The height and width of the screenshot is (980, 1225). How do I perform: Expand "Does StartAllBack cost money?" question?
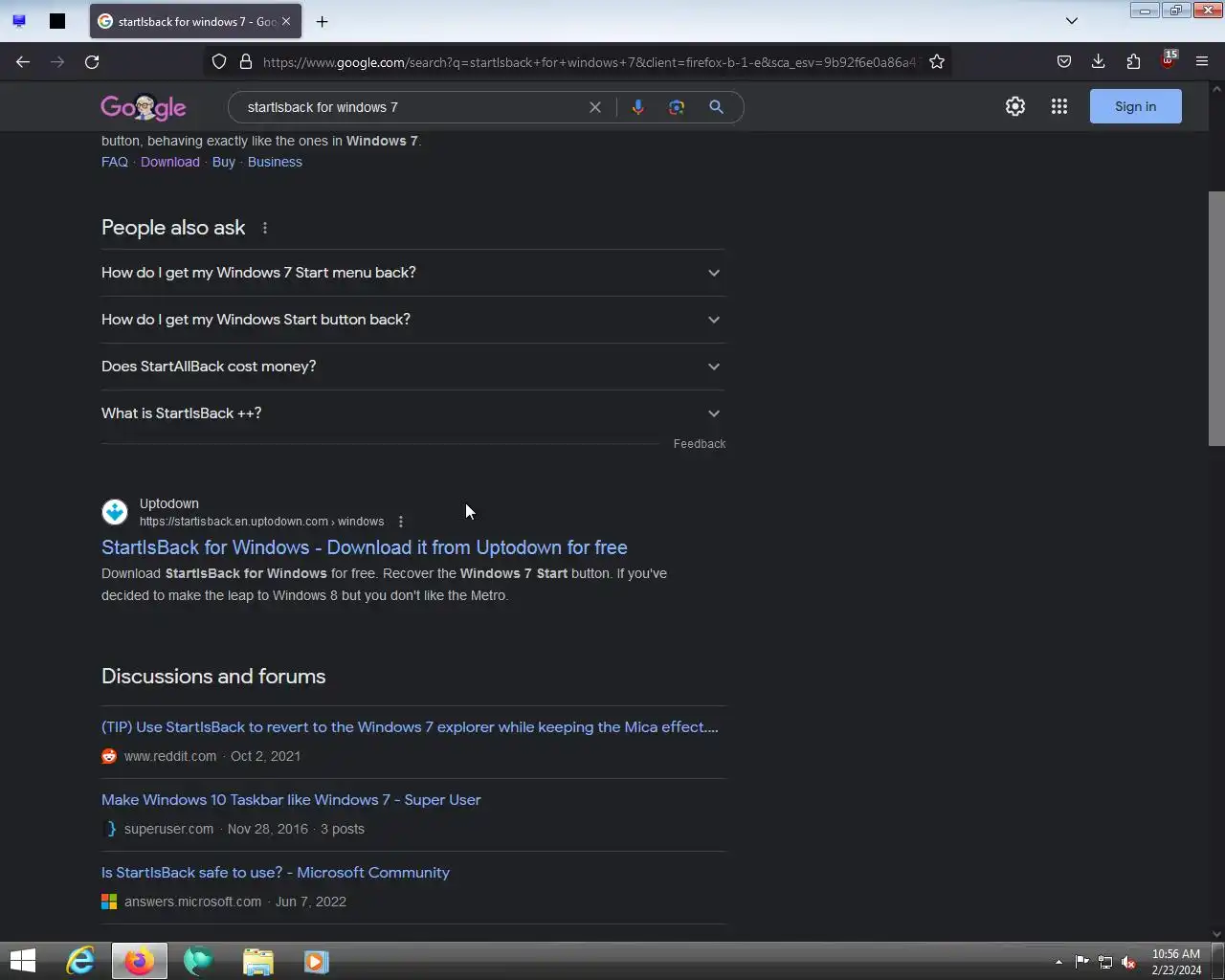pyautogui.click(x=413, y=367)
